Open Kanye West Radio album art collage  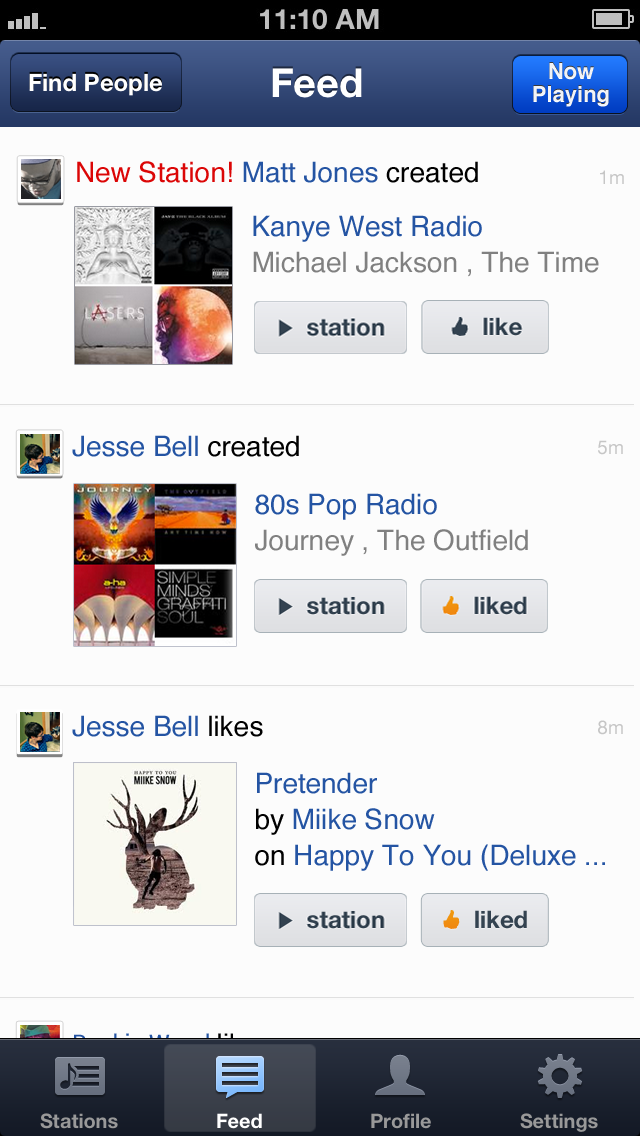[153, 285]
